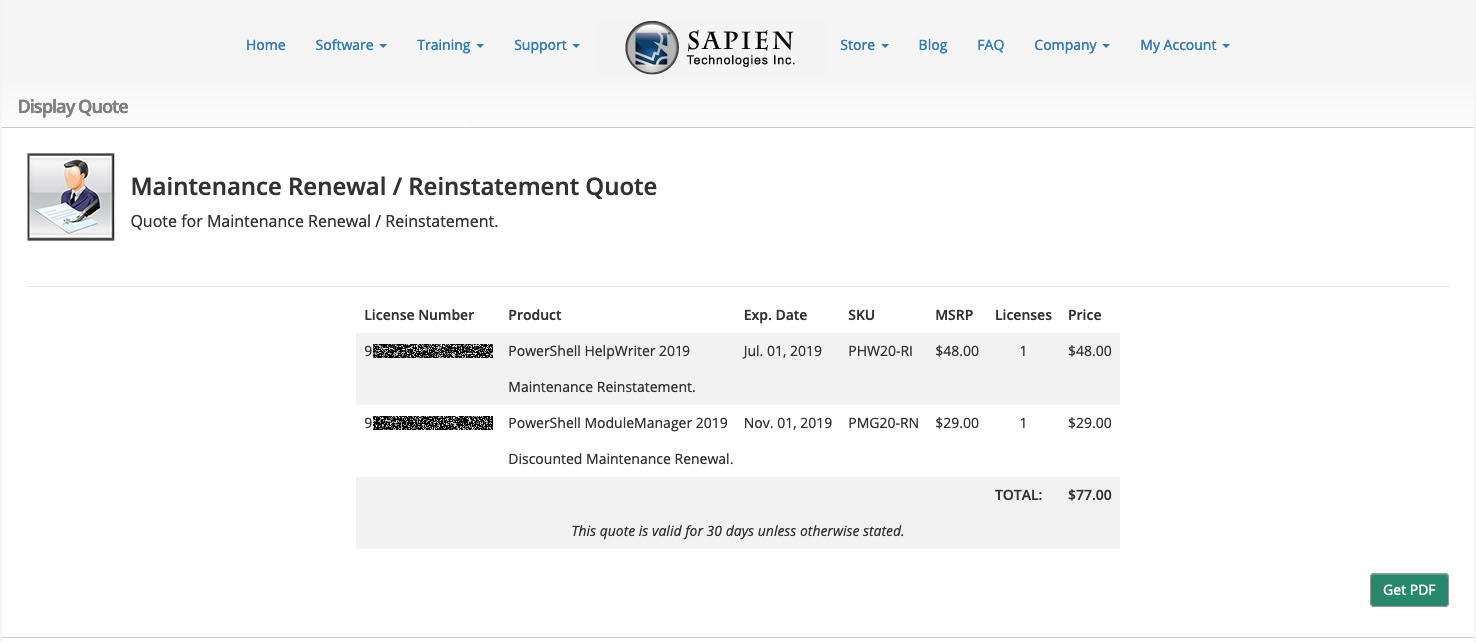
Task: Expand the Store dropdown menu
Action: click(x=864, y=45)
